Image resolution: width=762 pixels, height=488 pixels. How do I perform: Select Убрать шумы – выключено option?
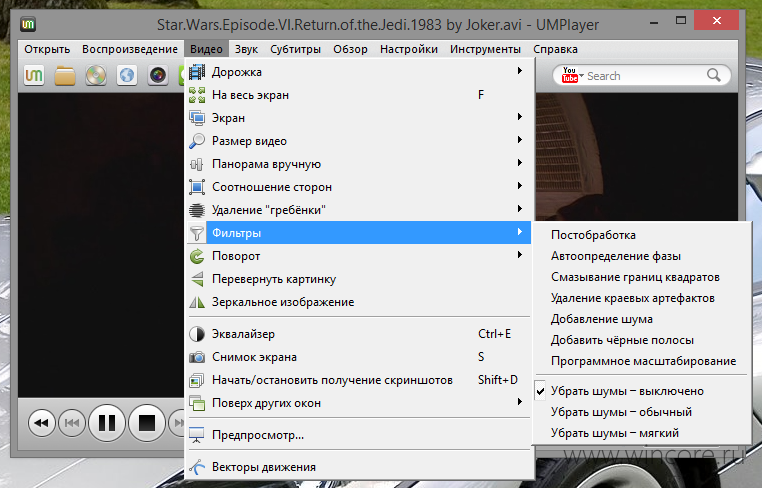(x=641, y=391)
